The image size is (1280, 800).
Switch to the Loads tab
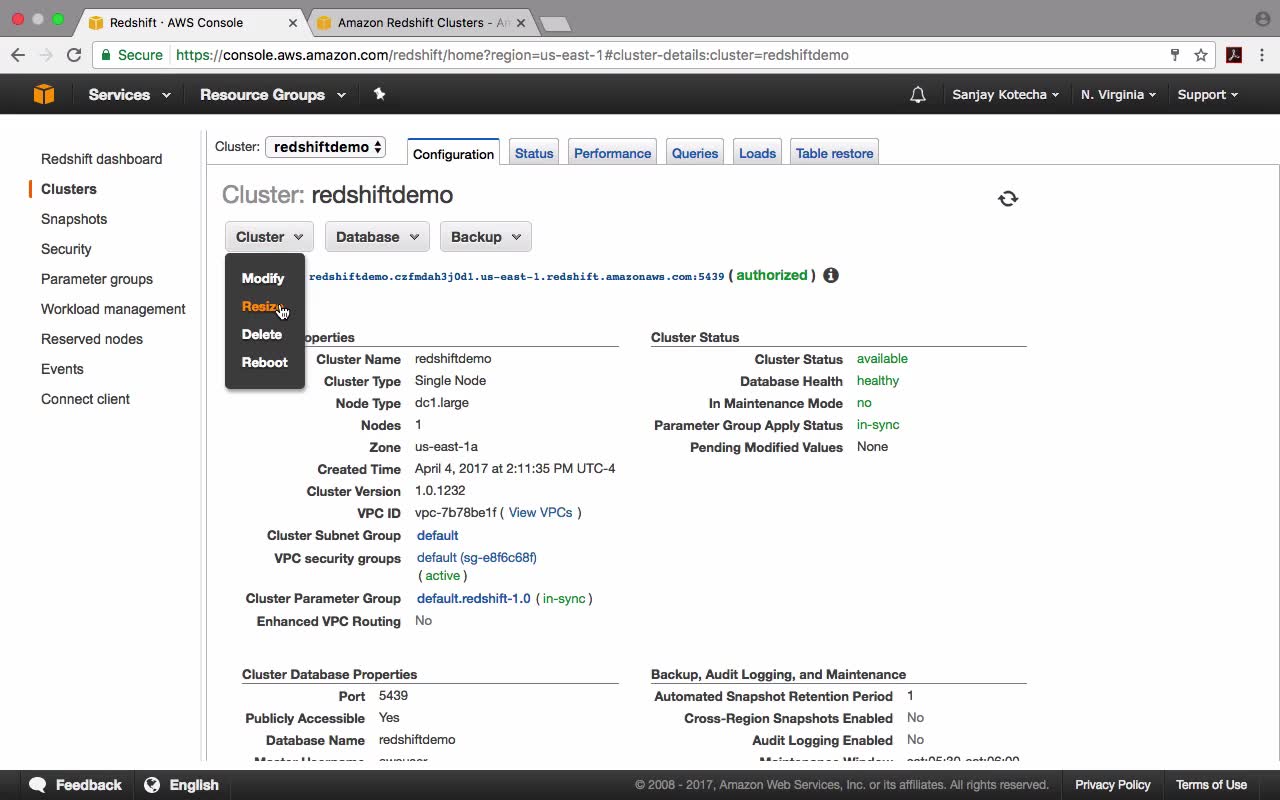pyautogui.click(x=757, y=153)
